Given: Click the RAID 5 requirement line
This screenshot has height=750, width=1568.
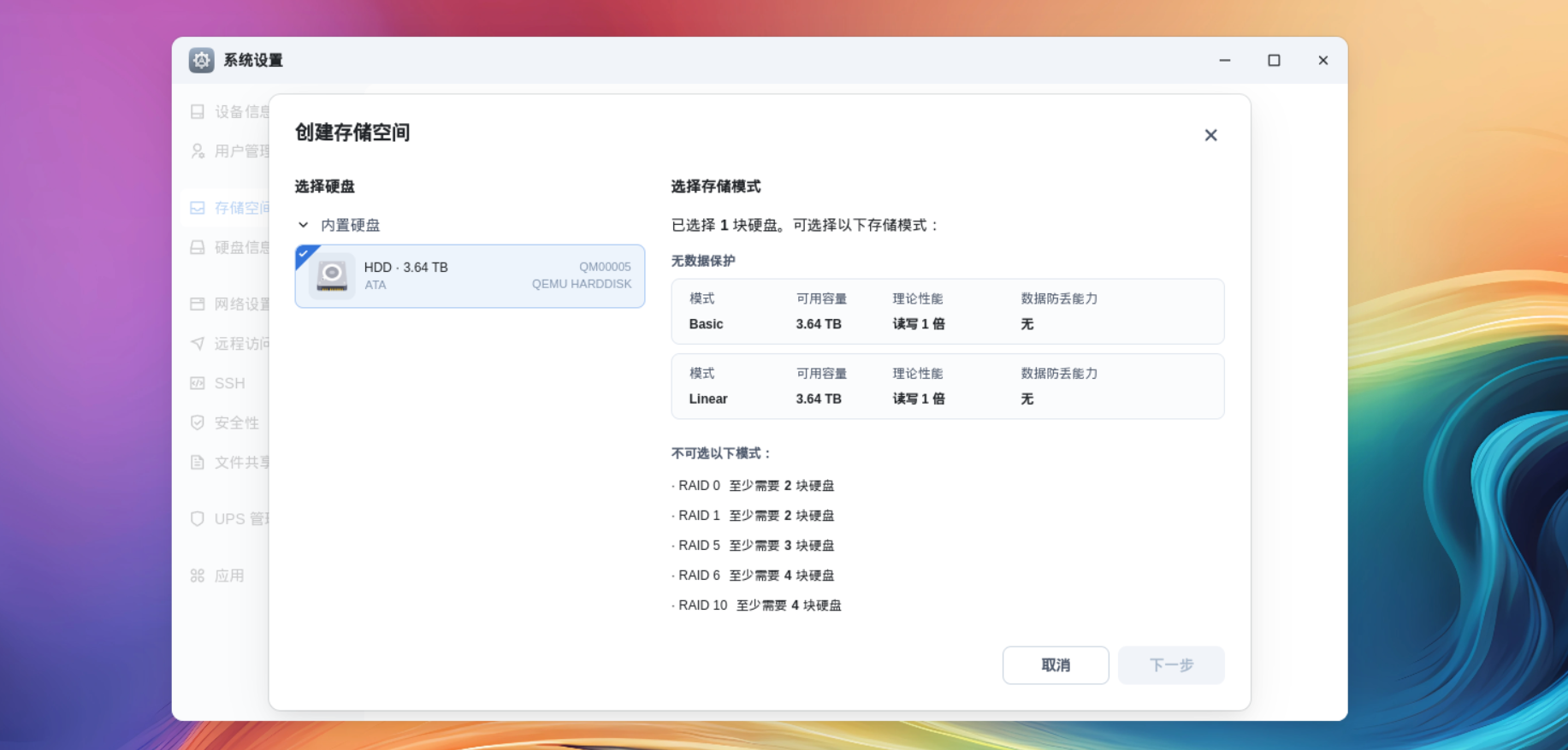Looking at the screenshot, I should point(753,546).
